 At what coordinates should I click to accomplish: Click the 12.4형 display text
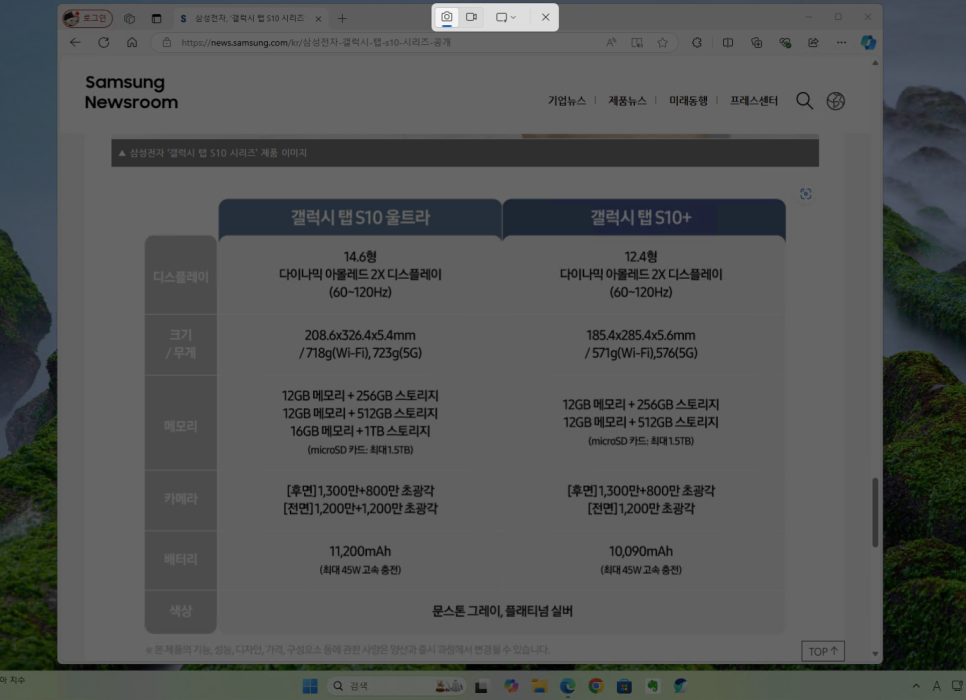coord(641,256)
